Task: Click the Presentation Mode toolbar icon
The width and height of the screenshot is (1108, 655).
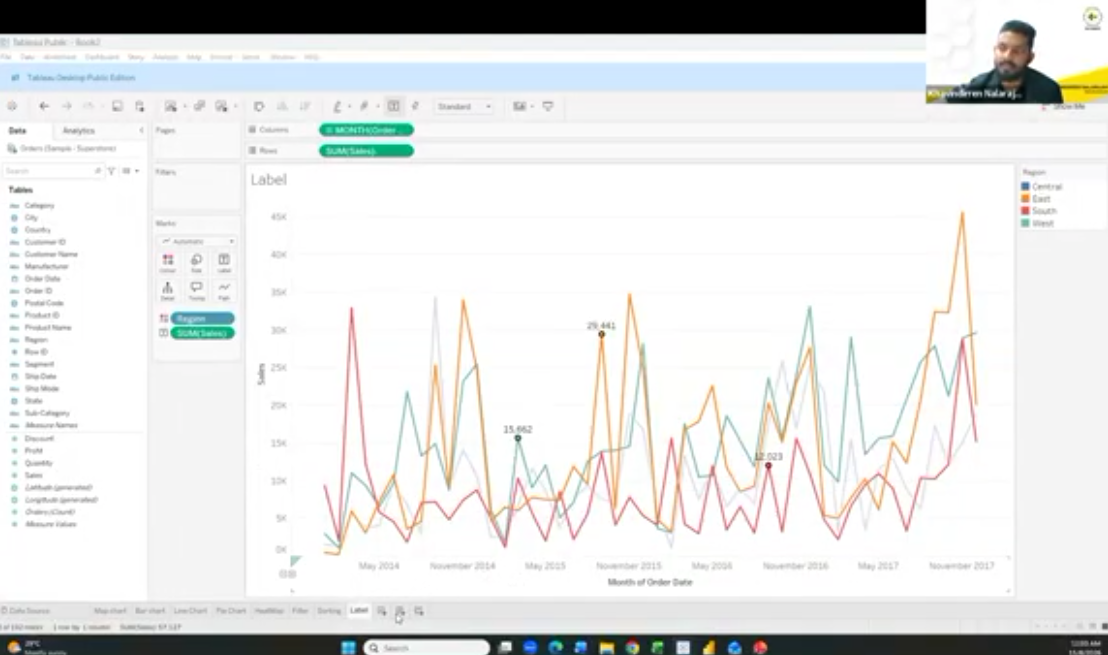Action: click(548, 106)
